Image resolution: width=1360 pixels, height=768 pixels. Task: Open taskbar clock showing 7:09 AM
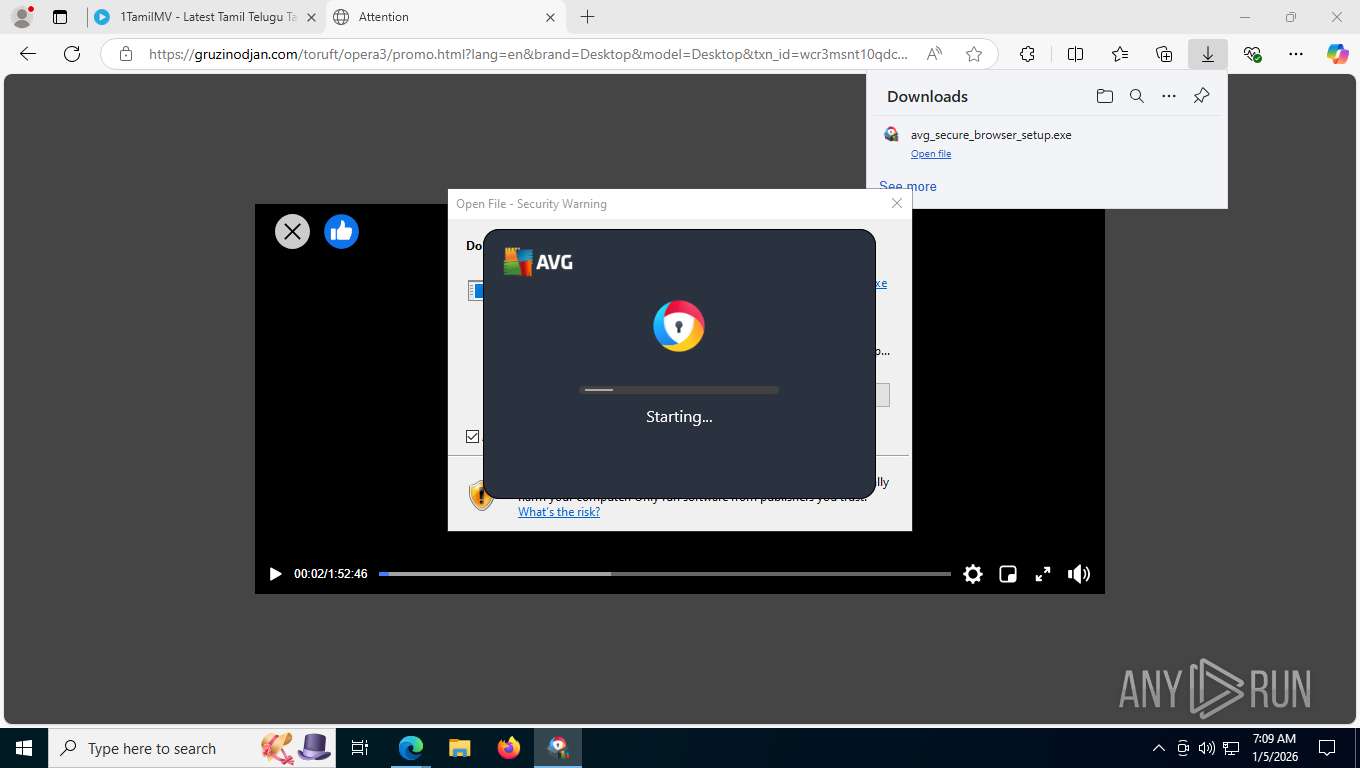click(x=1274, y=748)
